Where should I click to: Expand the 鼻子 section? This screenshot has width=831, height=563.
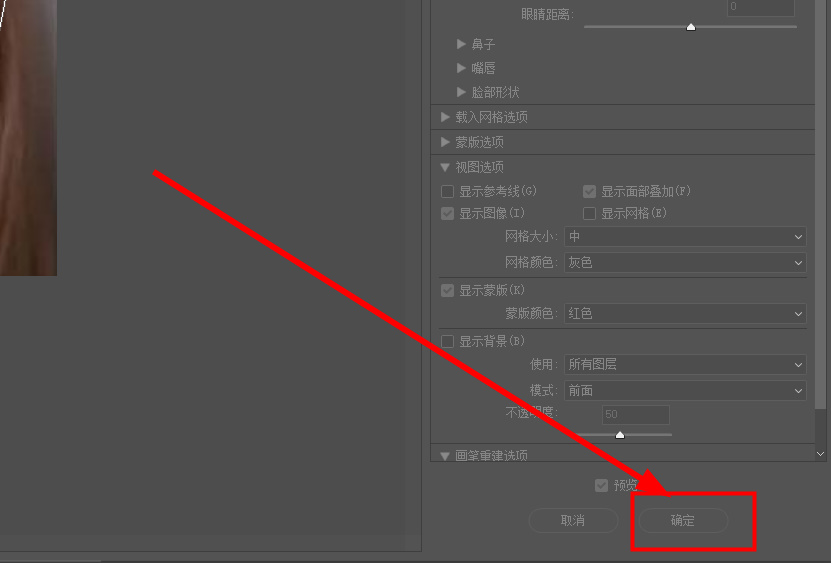[x=461, y=44]
